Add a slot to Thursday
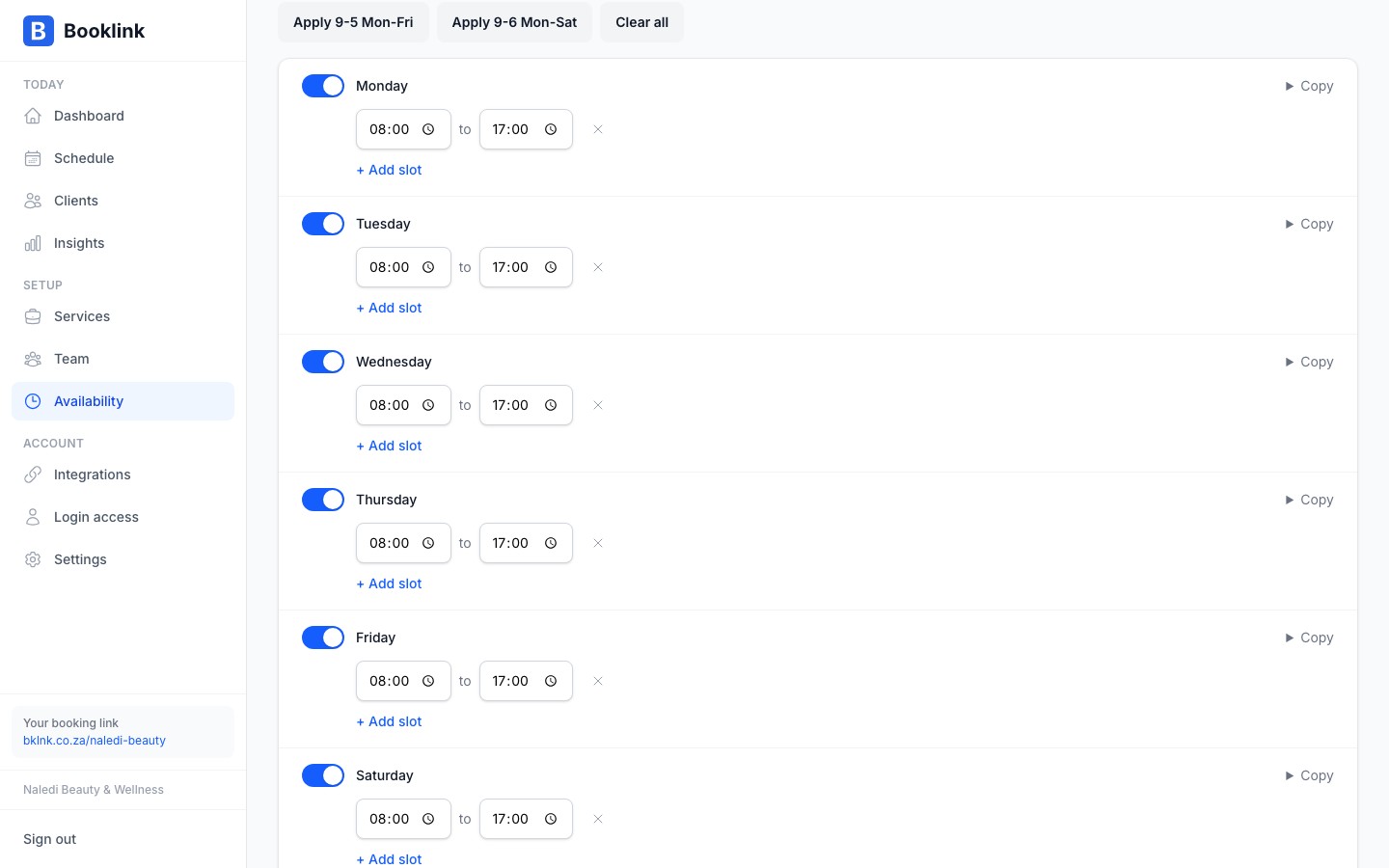This screenshot has width=1389, height=868. pyautogui.click(x=389, y=583)
